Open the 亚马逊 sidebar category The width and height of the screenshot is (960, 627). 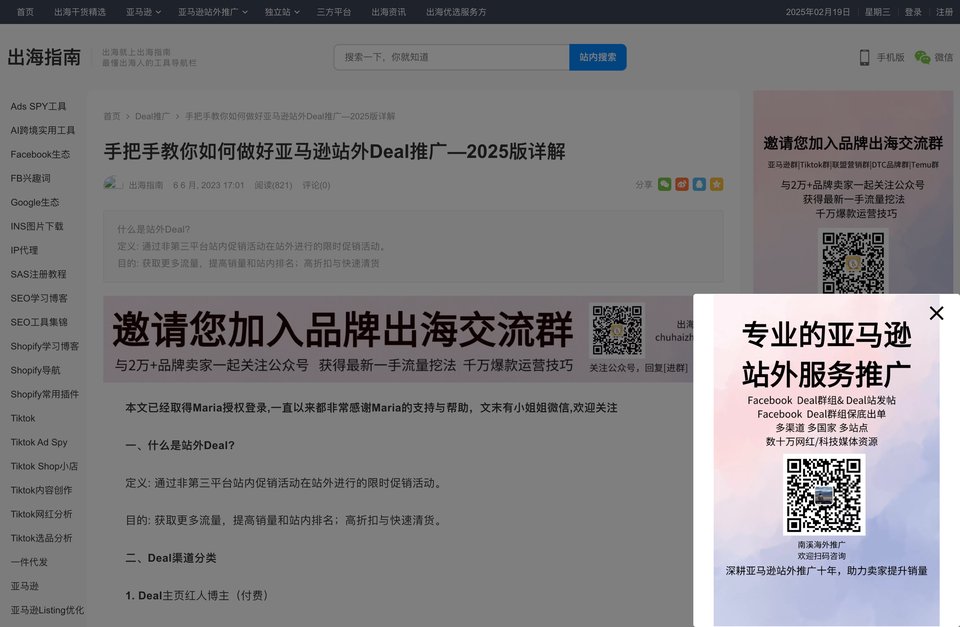24,586
